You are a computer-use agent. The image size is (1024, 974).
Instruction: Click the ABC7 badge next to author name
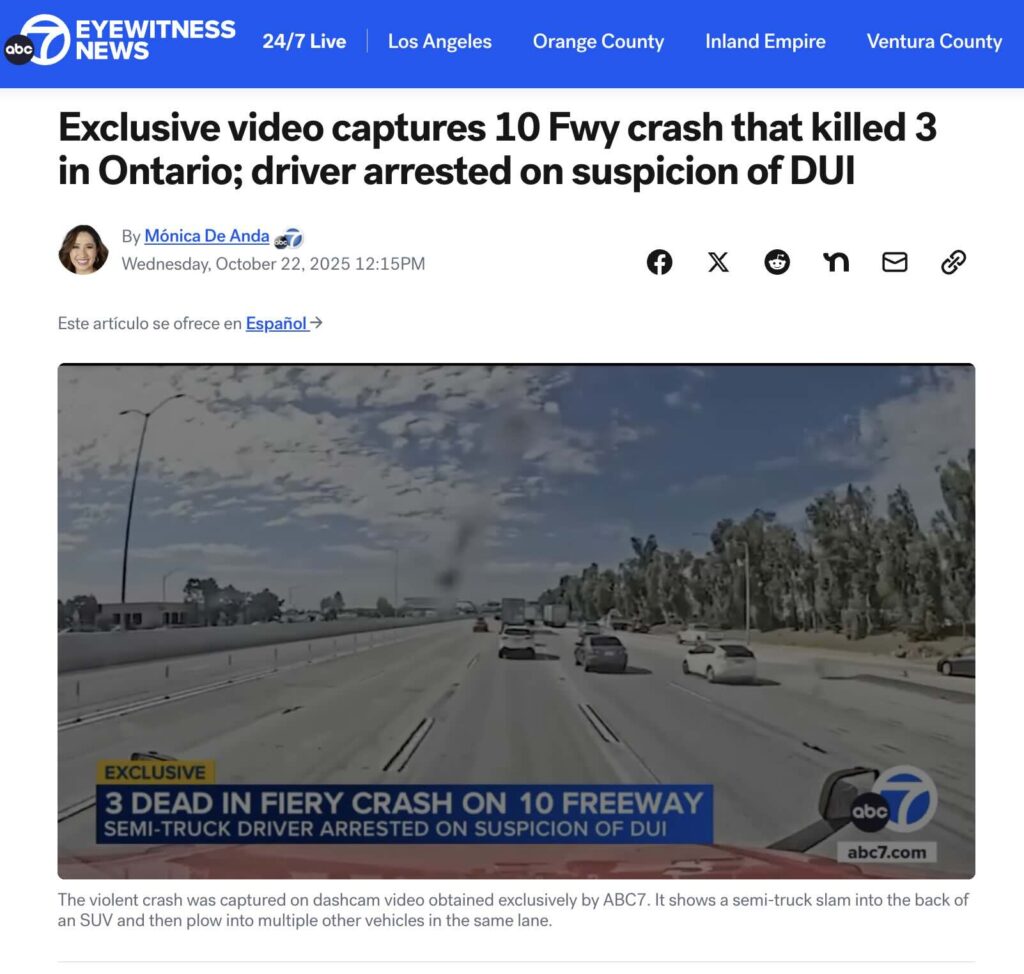289,238
